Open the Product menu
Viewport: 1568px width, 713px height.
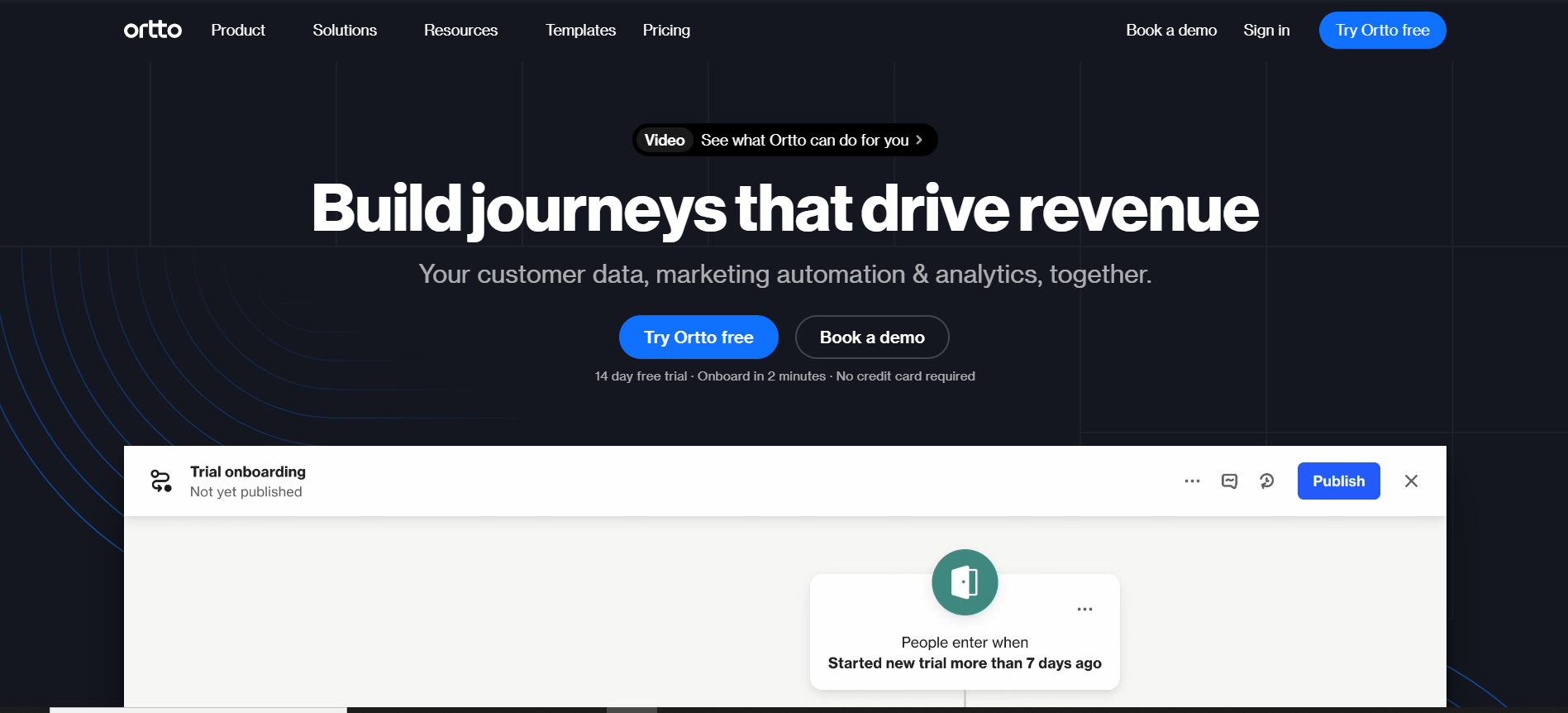238,30
